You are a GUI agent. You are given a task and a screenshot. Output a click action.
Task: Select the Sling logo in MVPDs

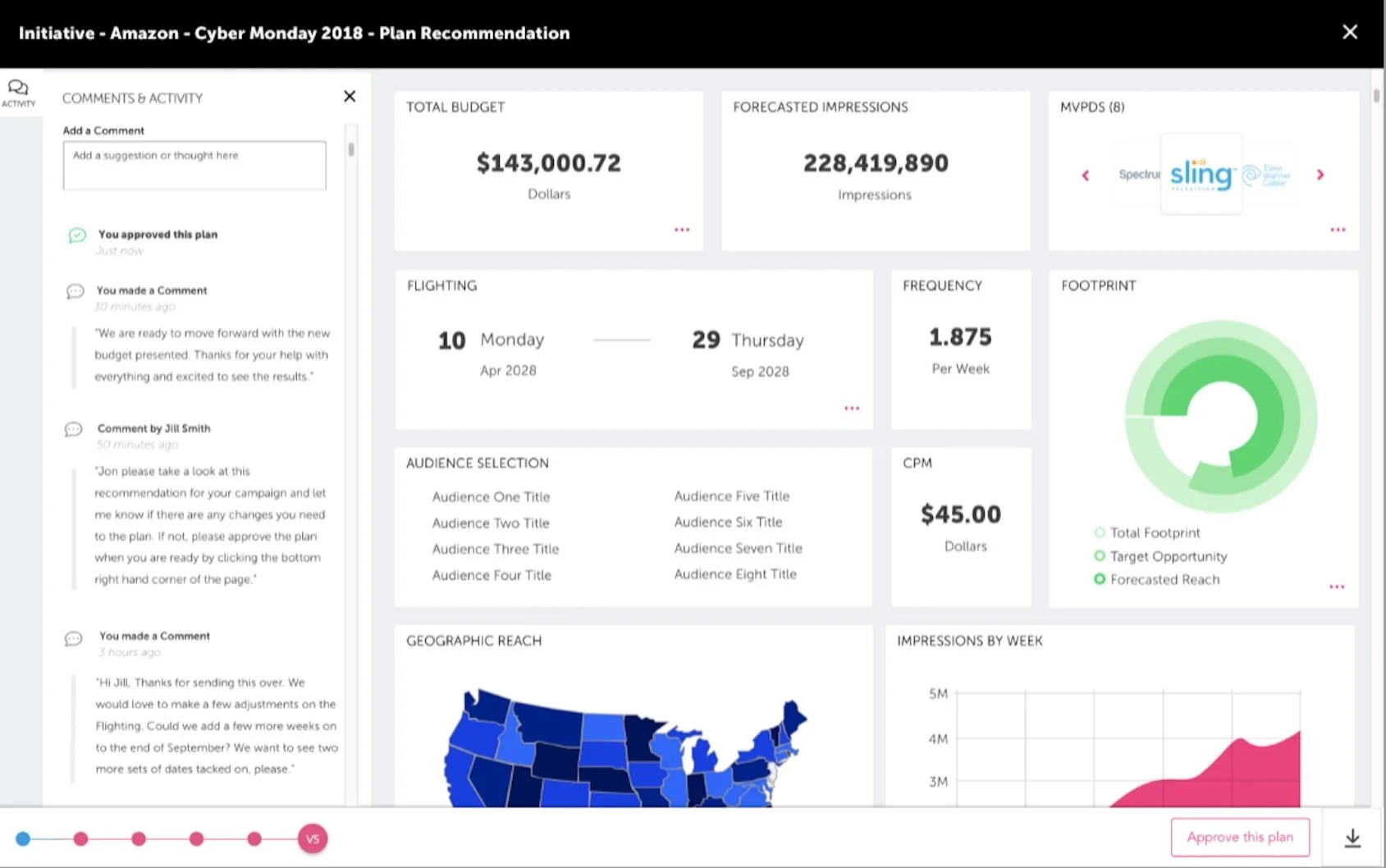coord(1201,174)
